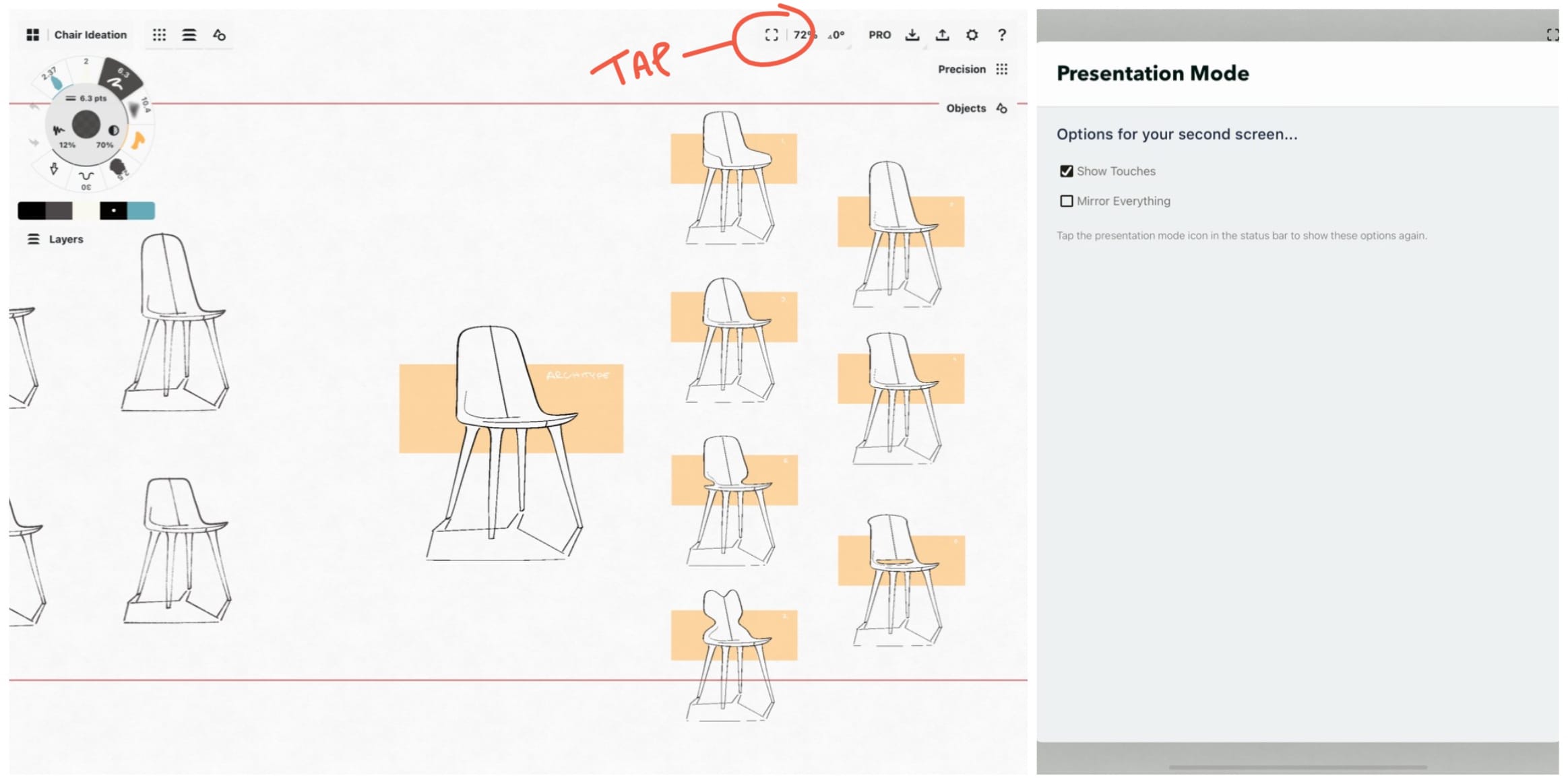Click the large central chair sketch thumbnail
Screen dimensions: 1568x784
(500, 430)
